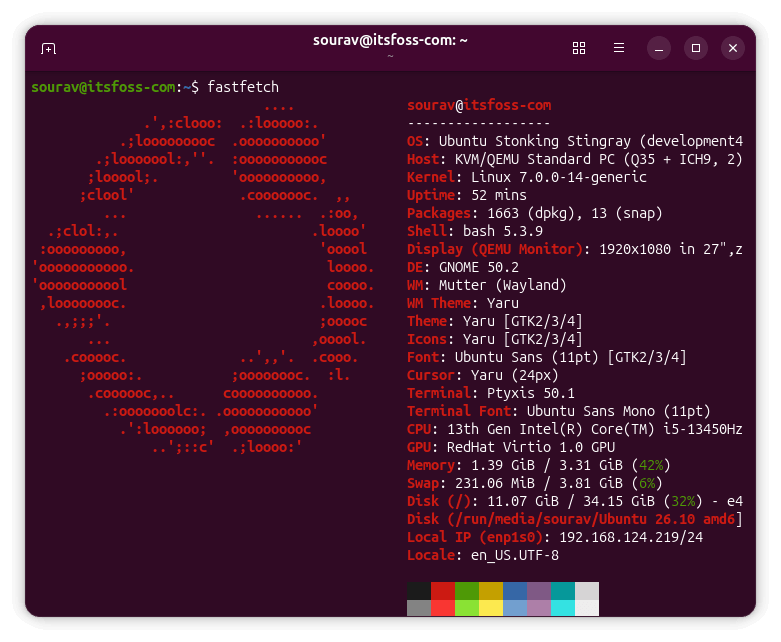Click the Theme: Yaru [GTK2/3/4] line
The height and width of the screenshot is (642, 781).
tap(495, 321)
